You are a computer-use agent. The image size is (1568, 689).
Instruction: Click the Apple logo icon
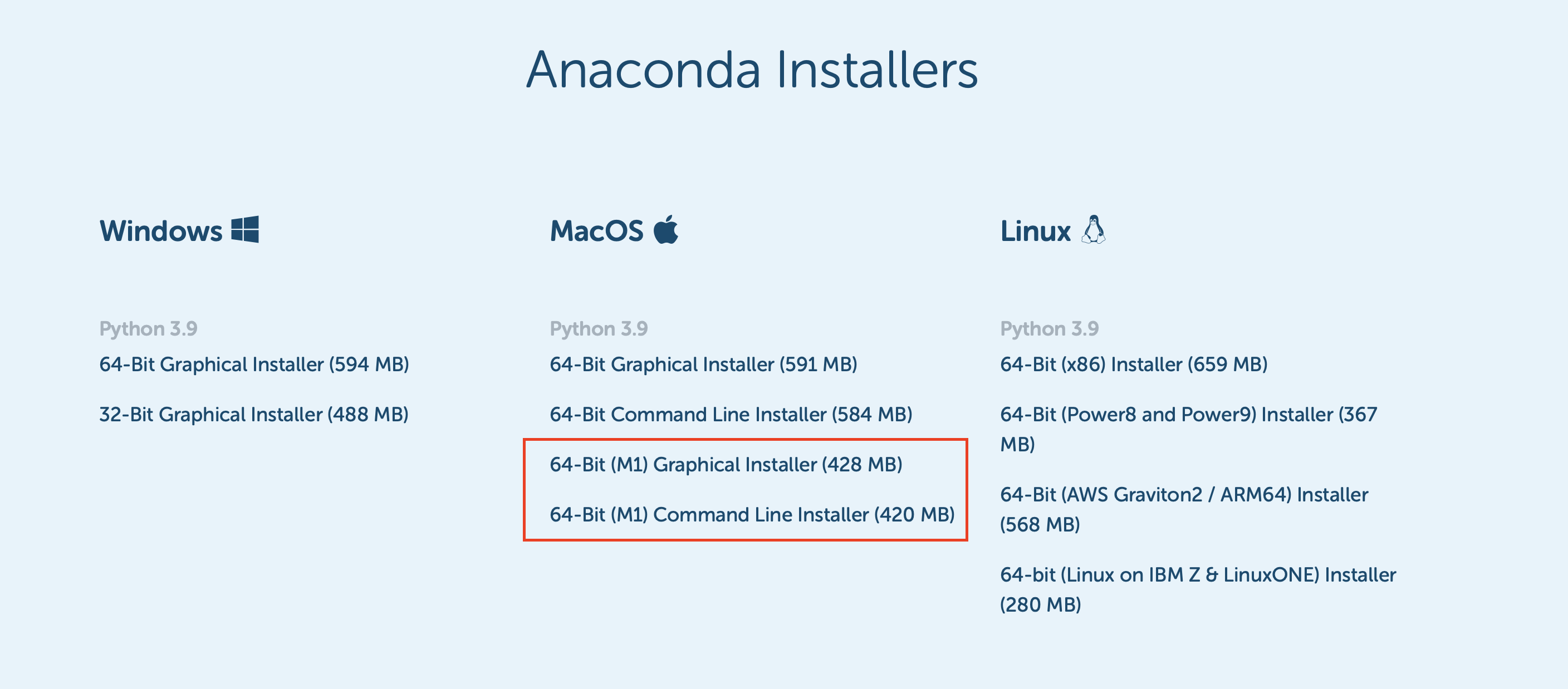666,229
